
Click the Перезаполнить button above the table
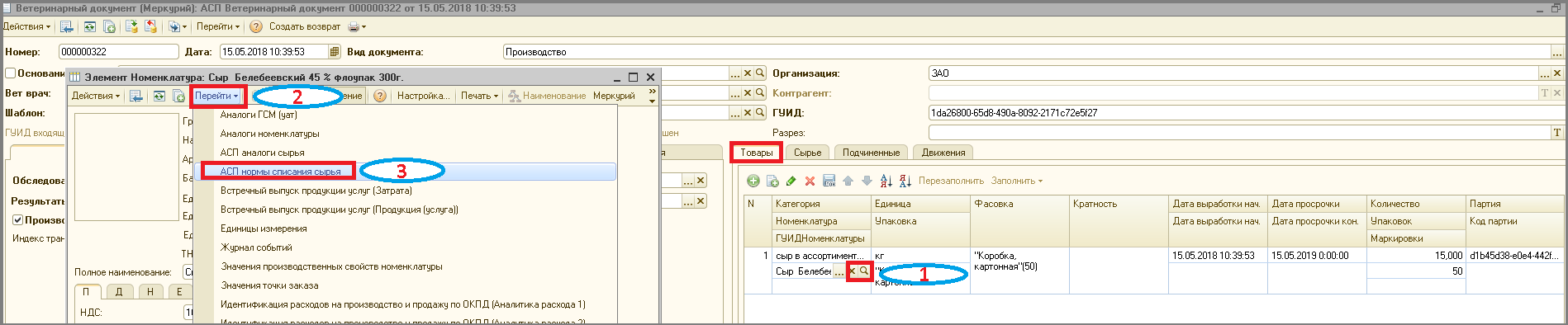tap(951, 181)
